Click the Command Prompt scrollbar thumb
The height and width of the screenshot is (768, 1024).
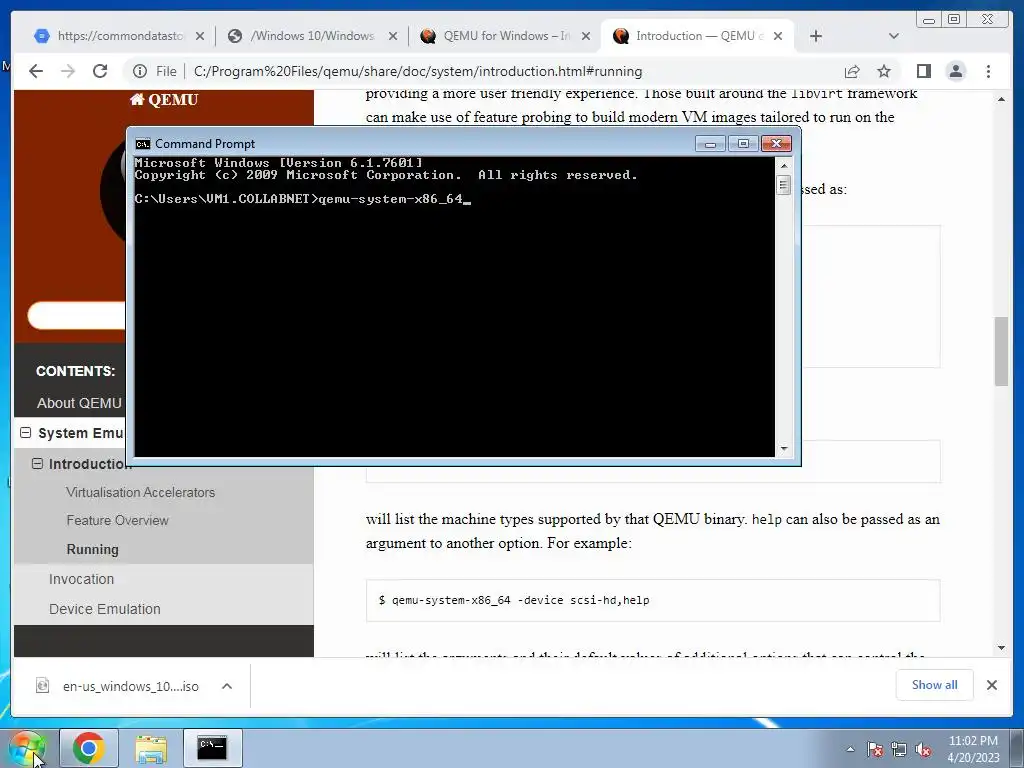[784, 185]
